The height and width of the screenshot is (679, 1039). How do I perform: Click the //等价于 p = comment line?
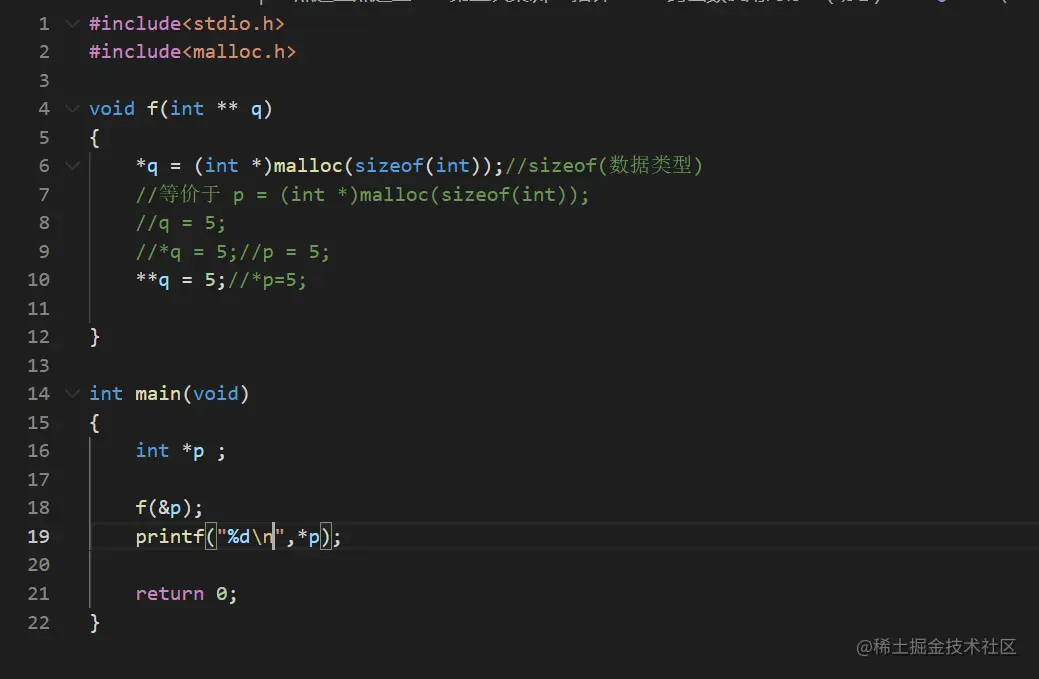[x=362, y=194]
